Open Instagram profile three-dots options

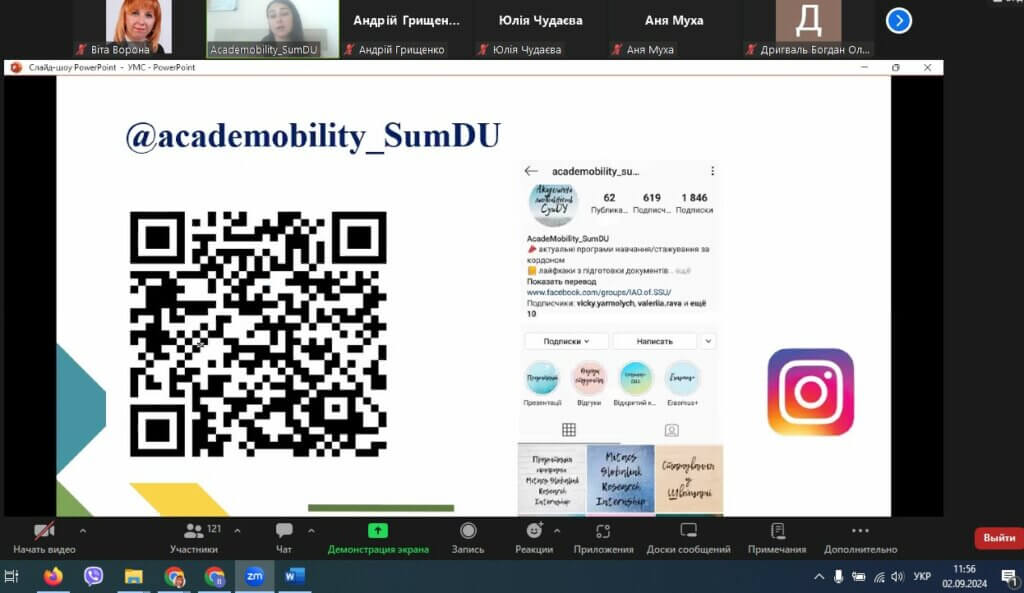point(712,171)
